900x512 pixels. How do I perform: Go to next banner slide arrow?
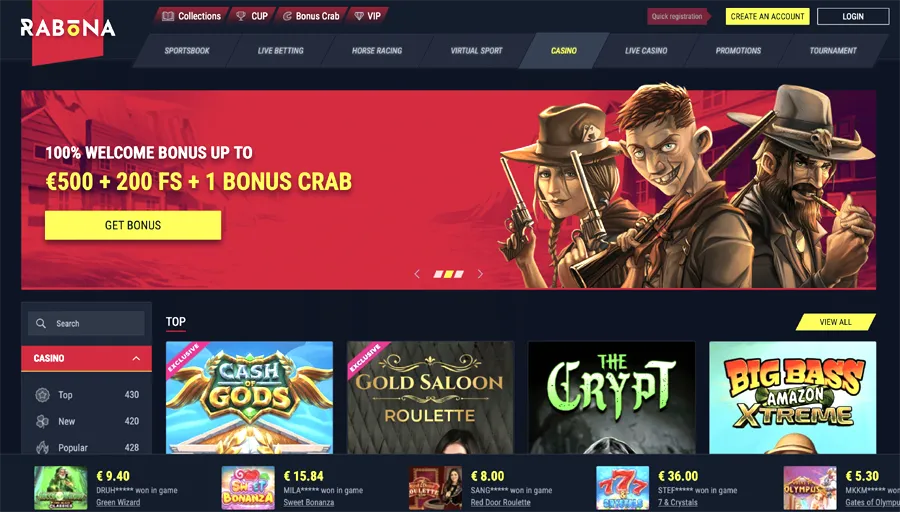[480, 274]
